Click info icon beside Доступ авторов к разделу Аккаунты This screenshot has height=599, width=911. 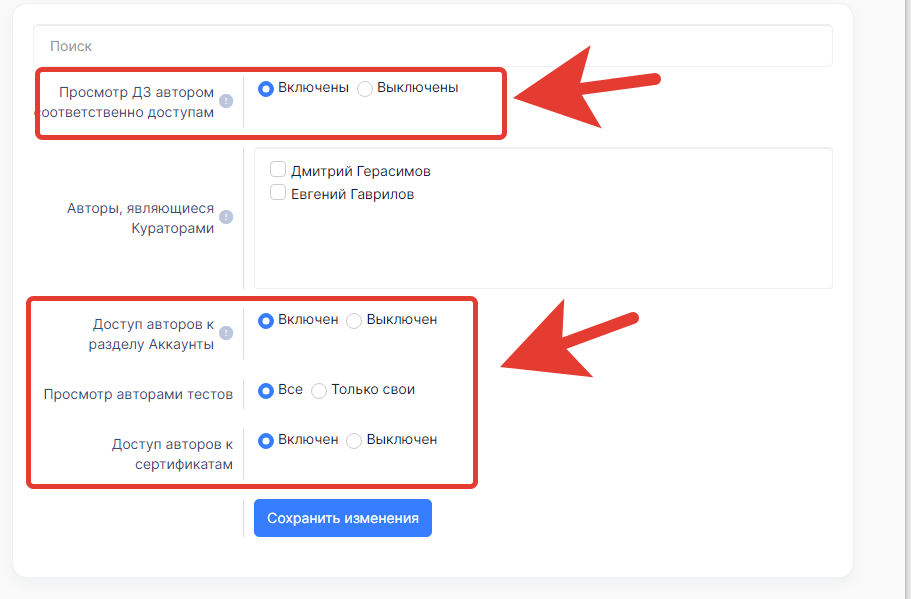226,333
